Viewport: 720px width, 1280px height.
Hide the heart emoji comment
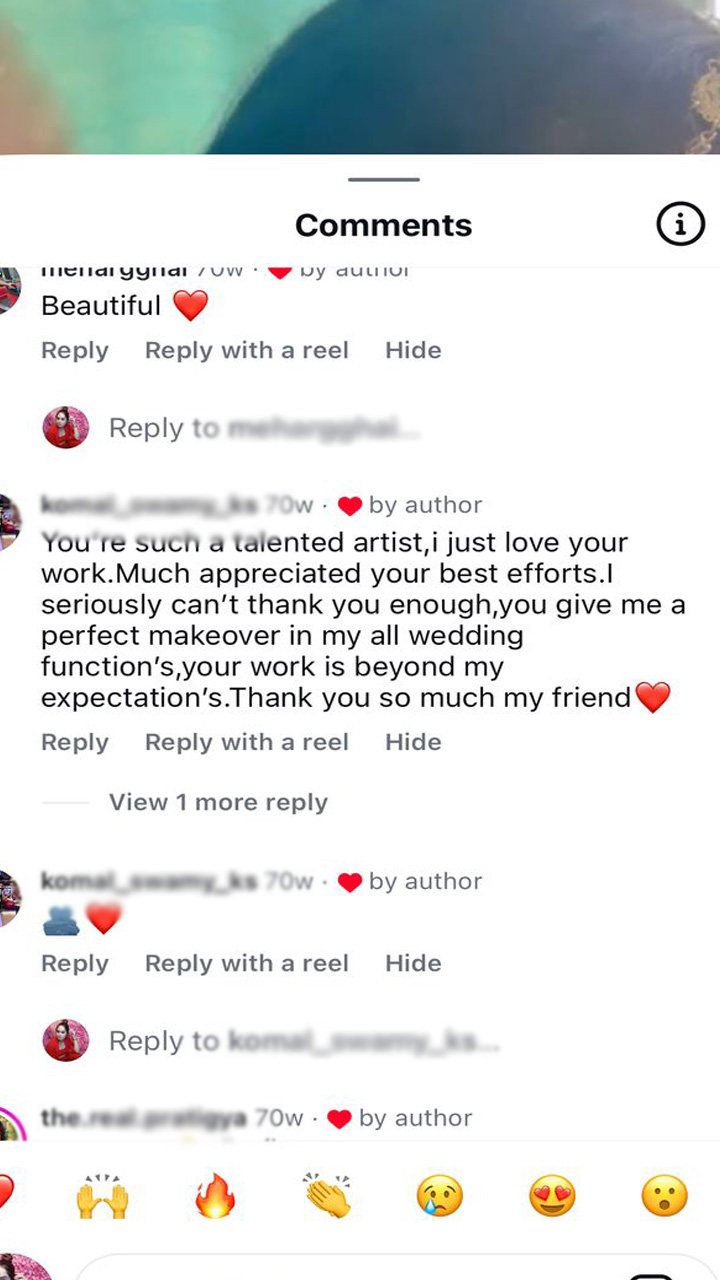413,963
